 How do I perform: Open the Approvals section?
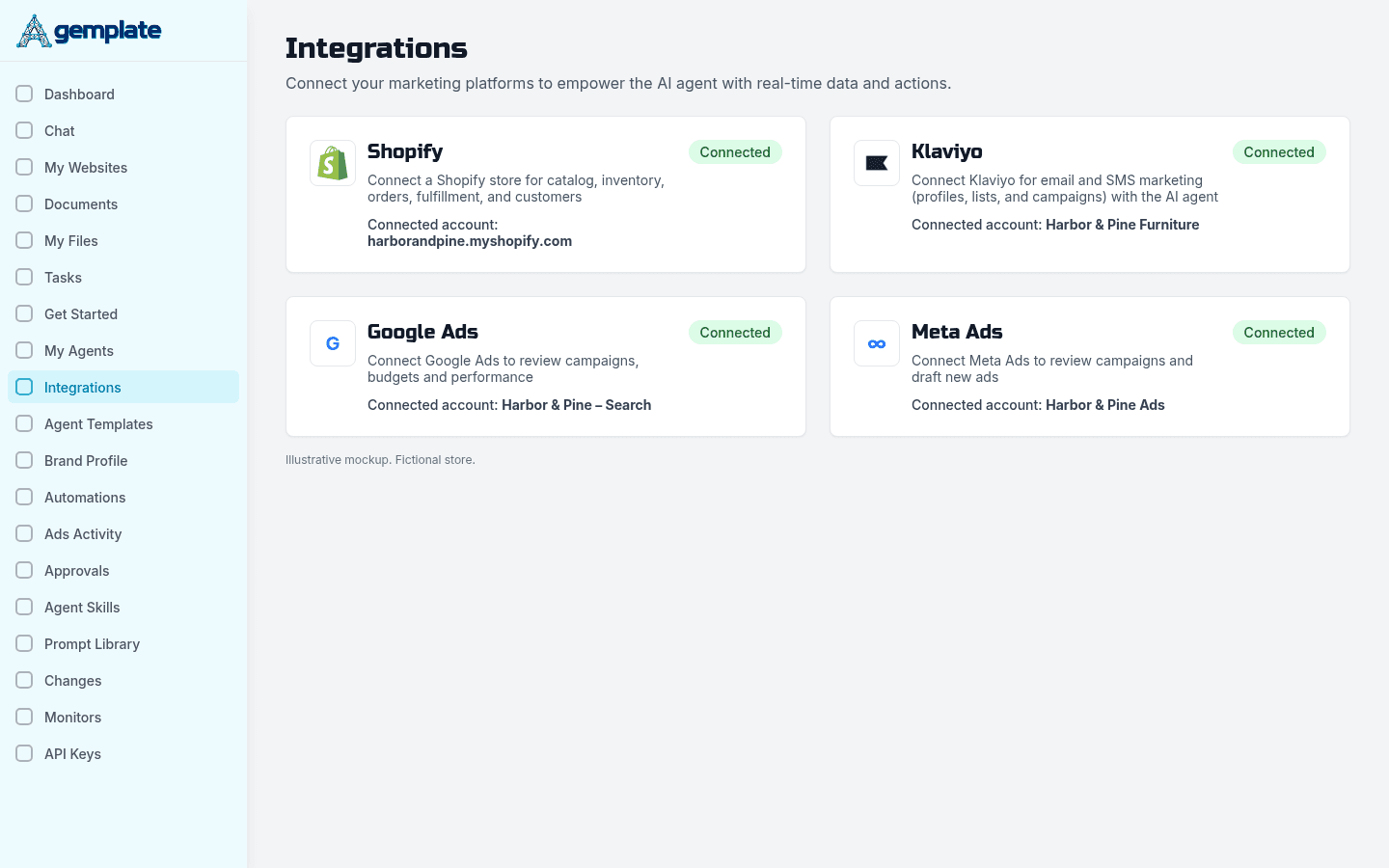[123, 570]
